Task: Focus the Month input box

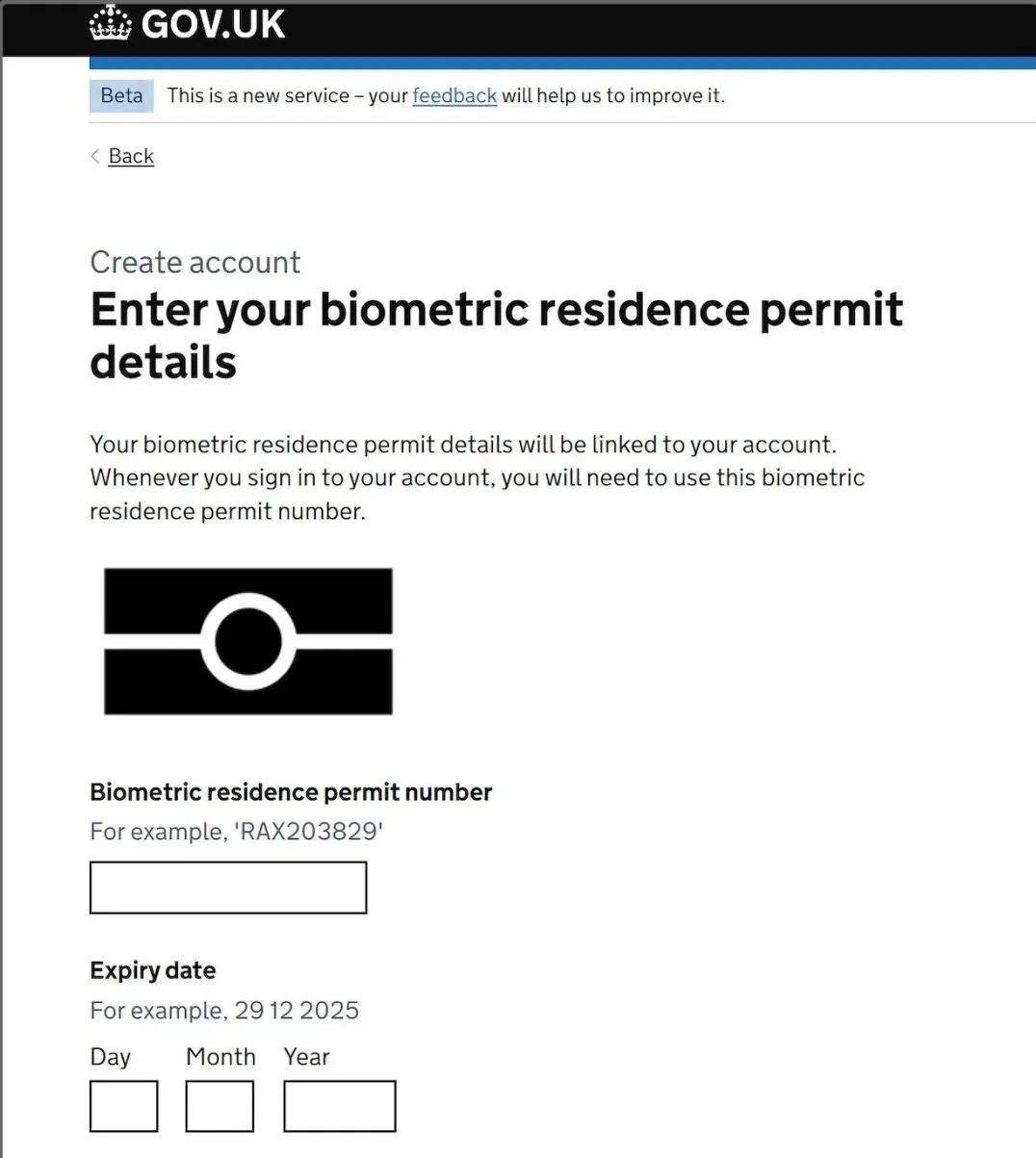Action: (x=220, y=1106)
